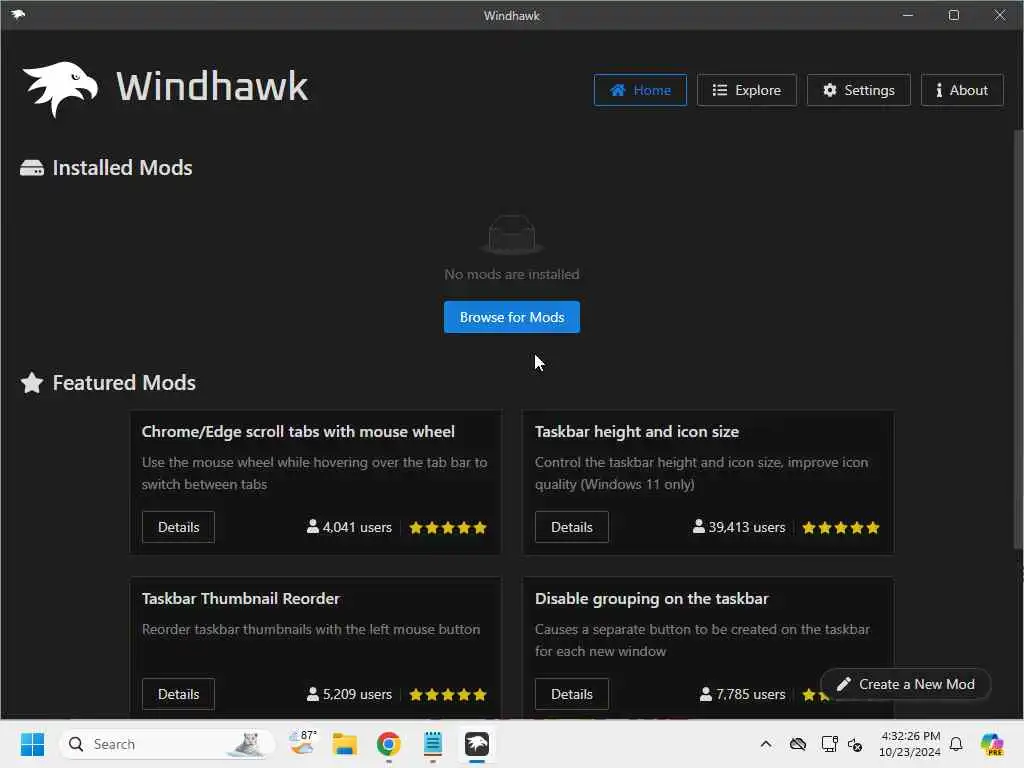Click the taskbar Search box
1024x768 pixels.
point(167,744)
